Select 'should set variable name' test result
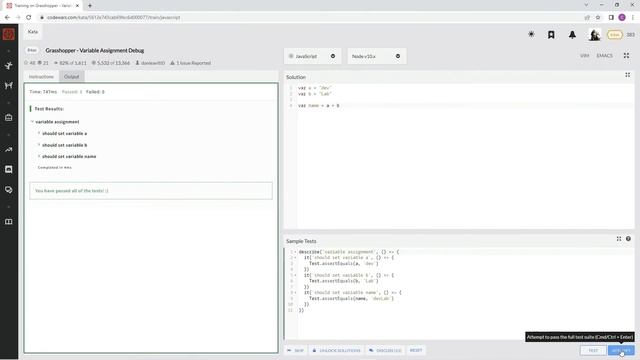 (x=69, y=156)
